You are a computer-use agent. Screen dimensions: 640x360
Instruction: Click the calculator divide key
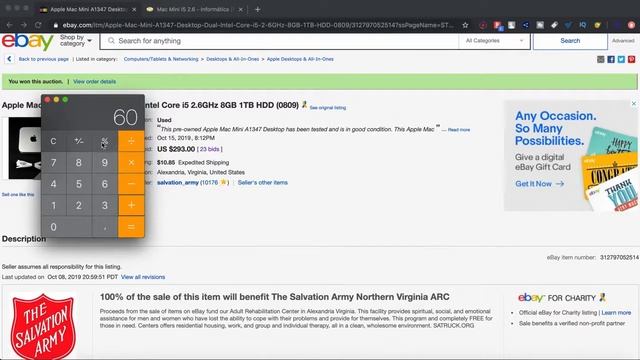(131, 141)
